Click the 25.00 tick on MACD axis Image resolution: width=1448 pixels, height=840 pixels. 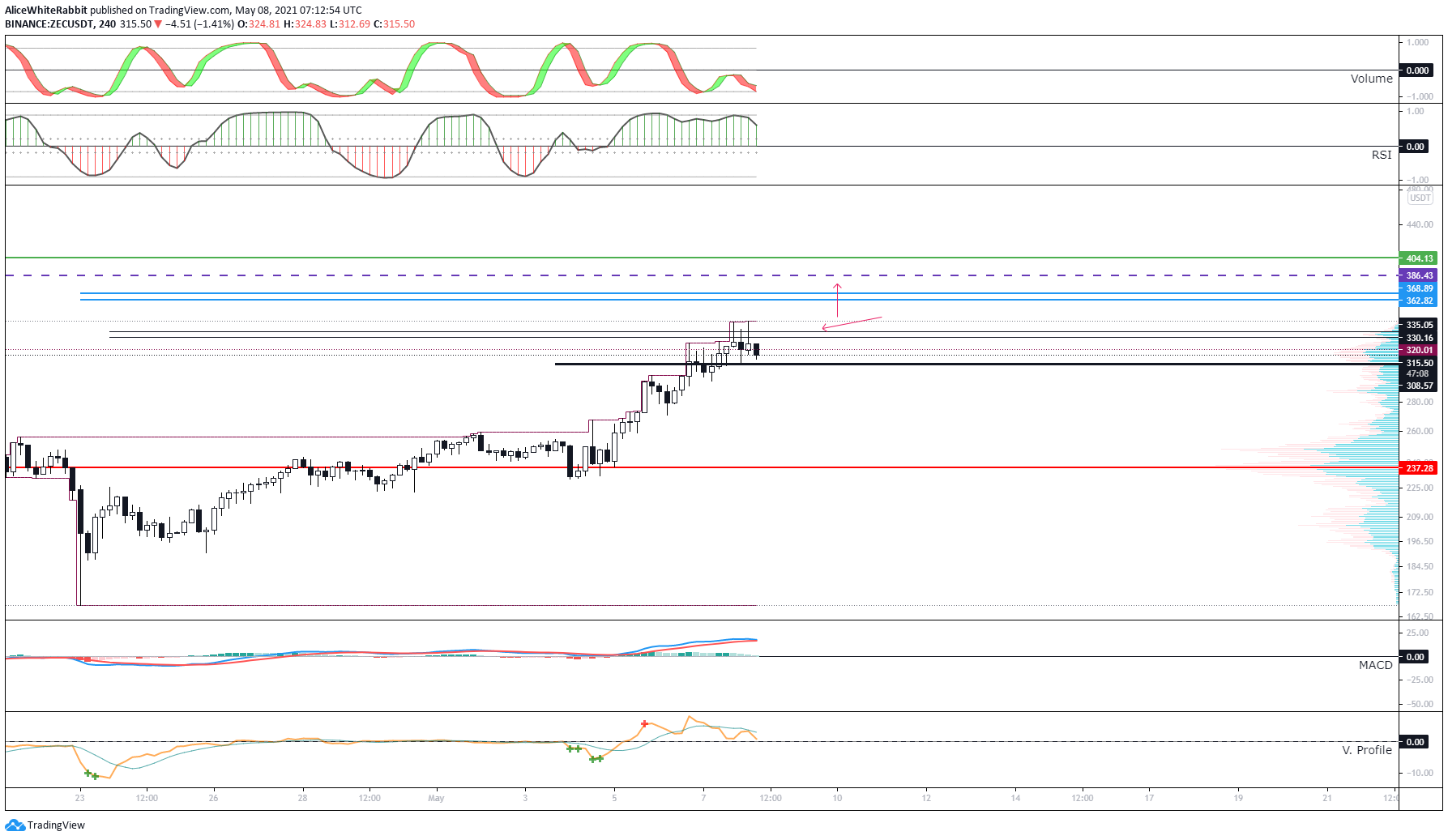point(1418,633)
